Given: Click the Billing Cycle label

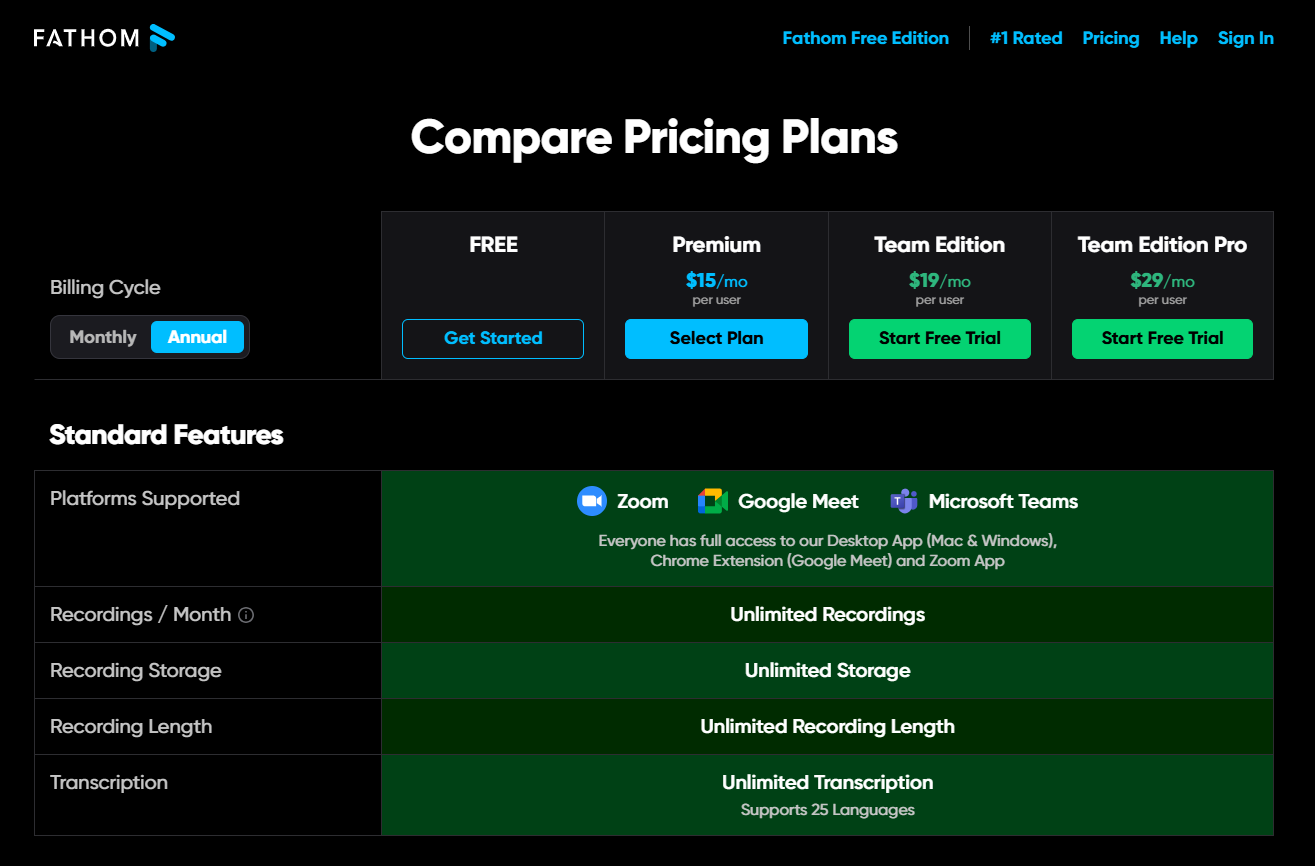Looking at the screenshot, I should (x=105, y=287).
